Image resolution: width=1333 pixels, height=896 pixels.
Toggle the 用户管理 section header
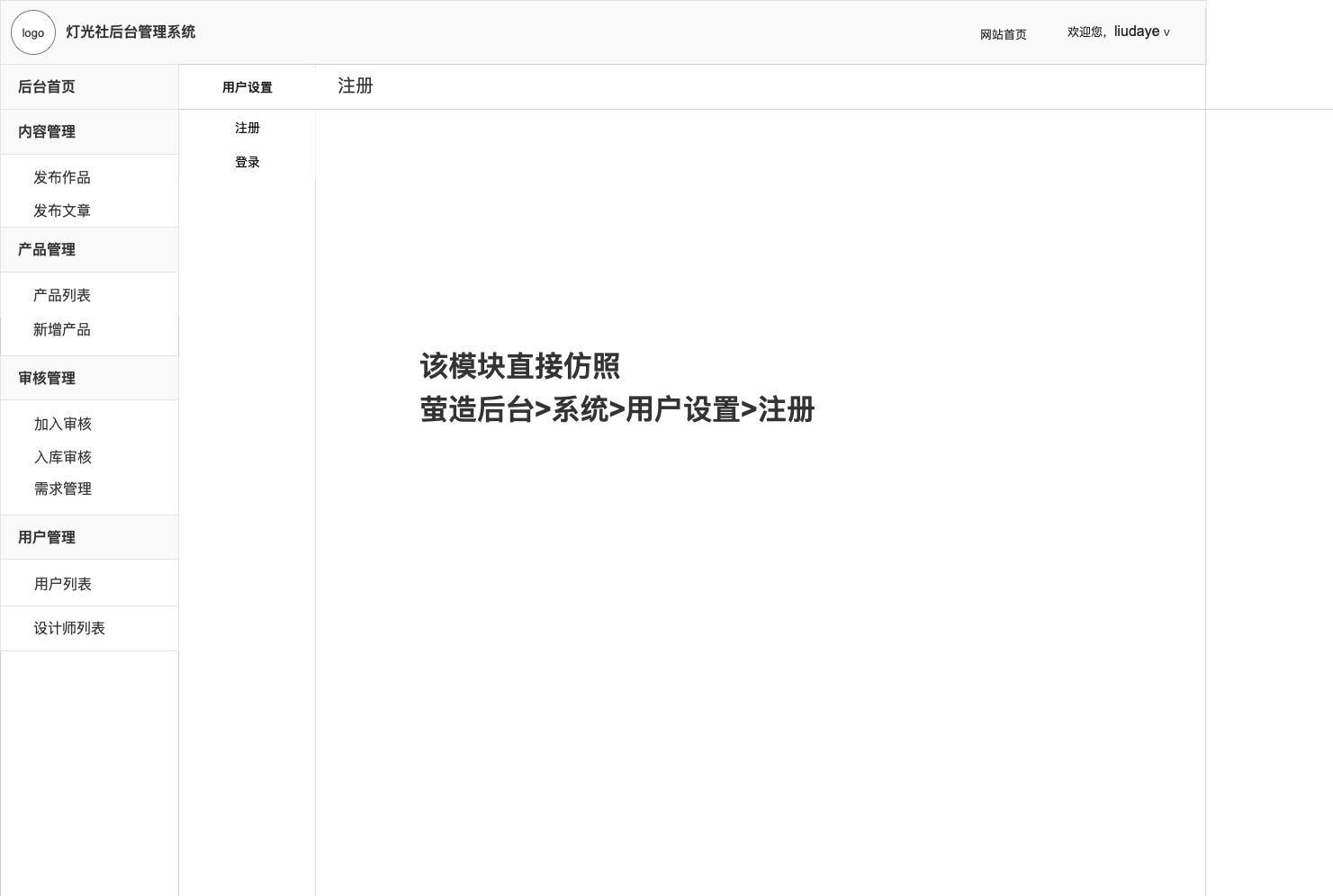point(47,537)
